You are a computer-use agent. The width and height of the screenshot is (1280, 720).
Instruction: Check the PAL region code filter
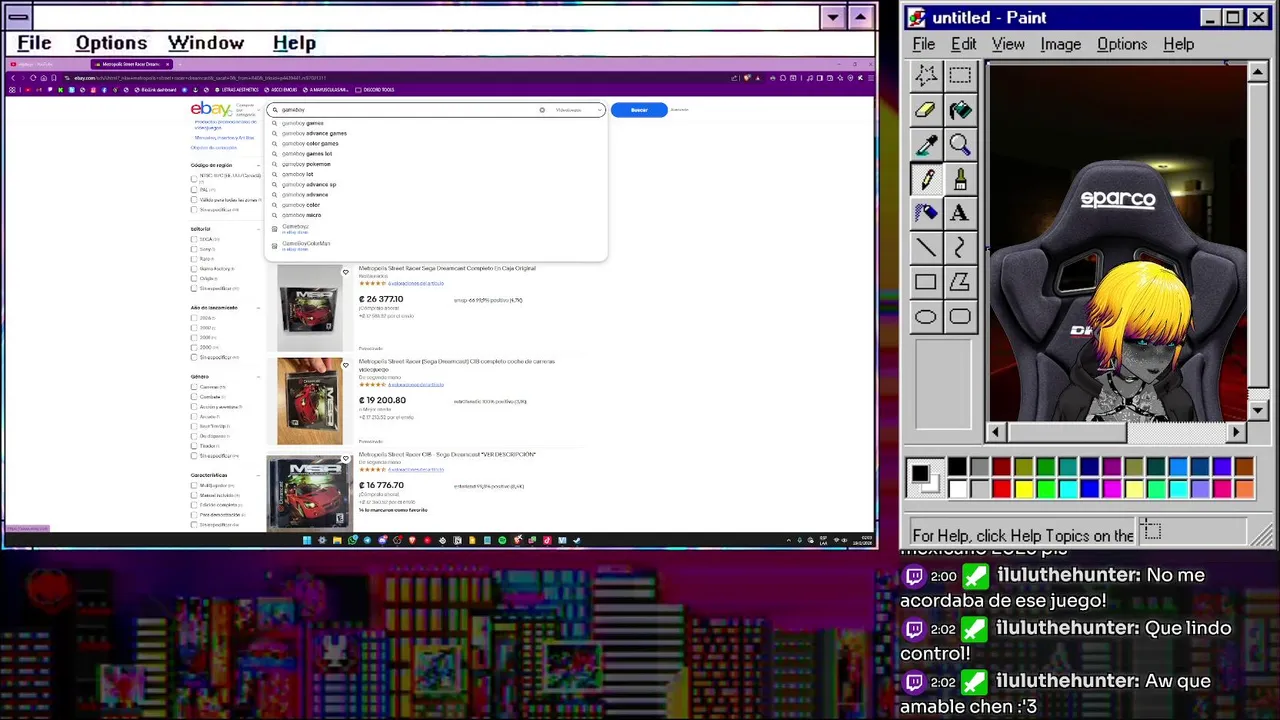coord(194,189)
